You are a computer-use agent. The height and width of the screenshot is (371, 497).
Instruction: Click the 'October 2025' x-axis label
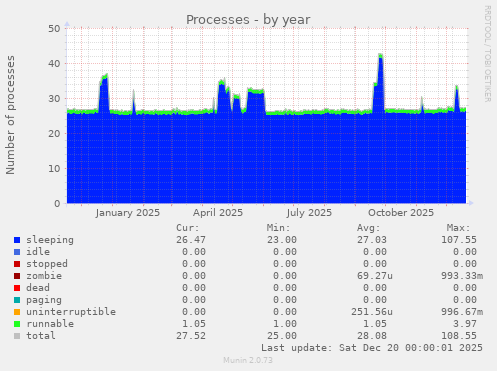pyautogui.click(x=401, y=213)
